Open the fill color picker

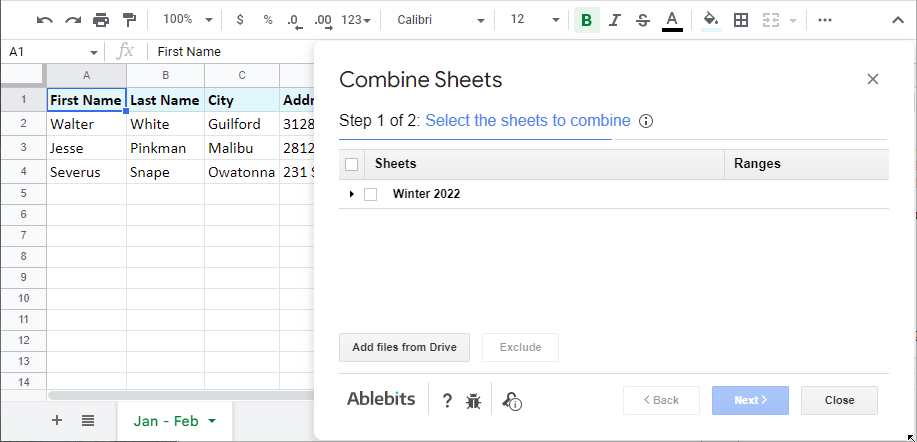pos(711,20)
